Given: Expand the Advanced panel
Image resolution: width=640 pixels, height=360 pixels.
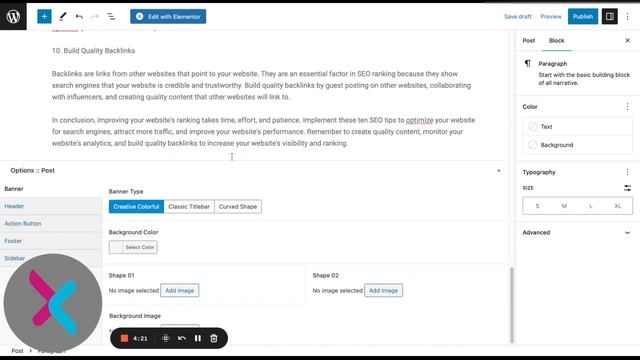Looking at the screenshot, I should pos(577,233).
